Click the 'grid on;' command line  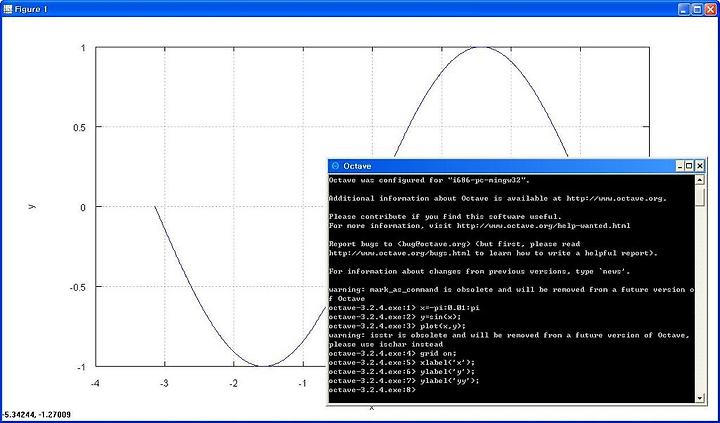[393, 353]
